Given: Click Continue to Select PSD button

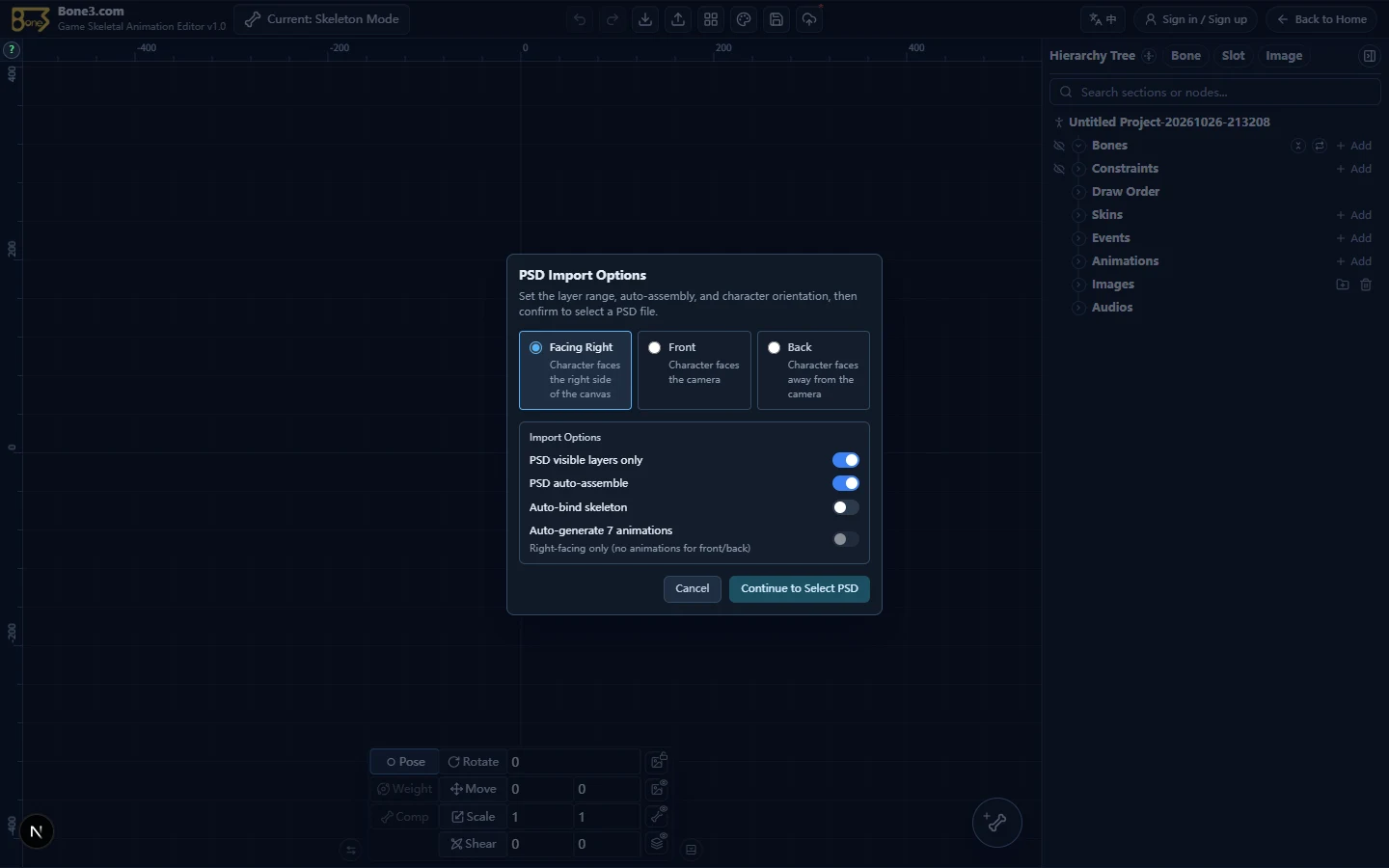Looking at the screenshot, I should click(800, 589).
